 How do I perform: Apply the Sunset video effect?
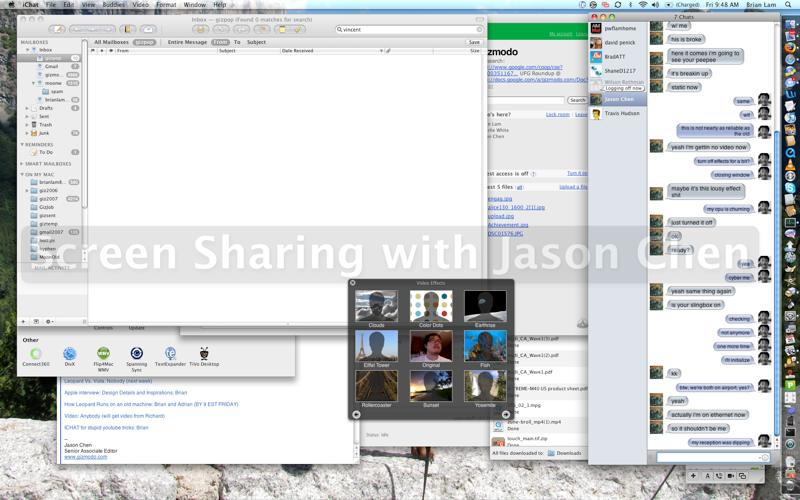tap(431, 389)
